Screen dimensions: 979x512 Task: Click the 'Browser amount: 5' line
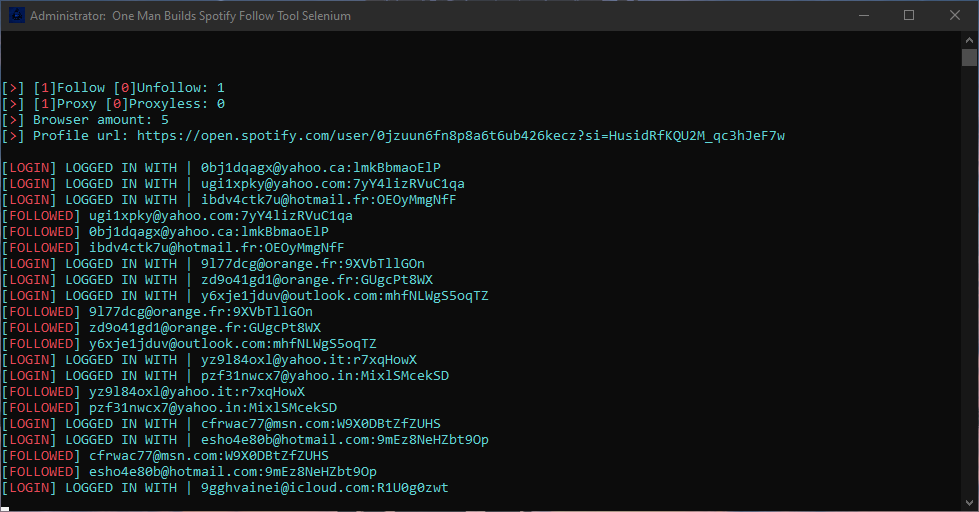86,120
